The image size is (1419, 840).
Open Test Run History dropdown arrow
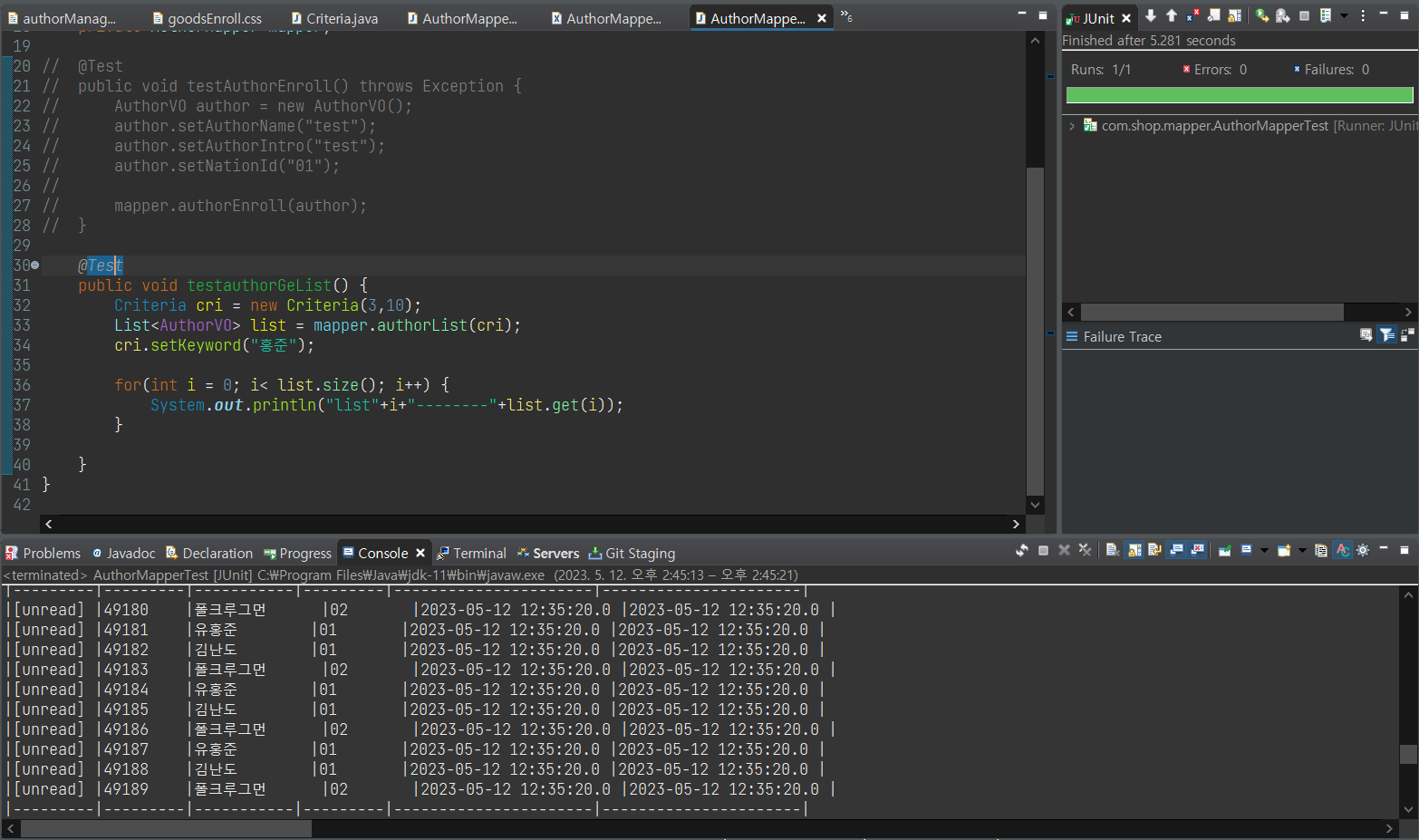coord(1344,15)
